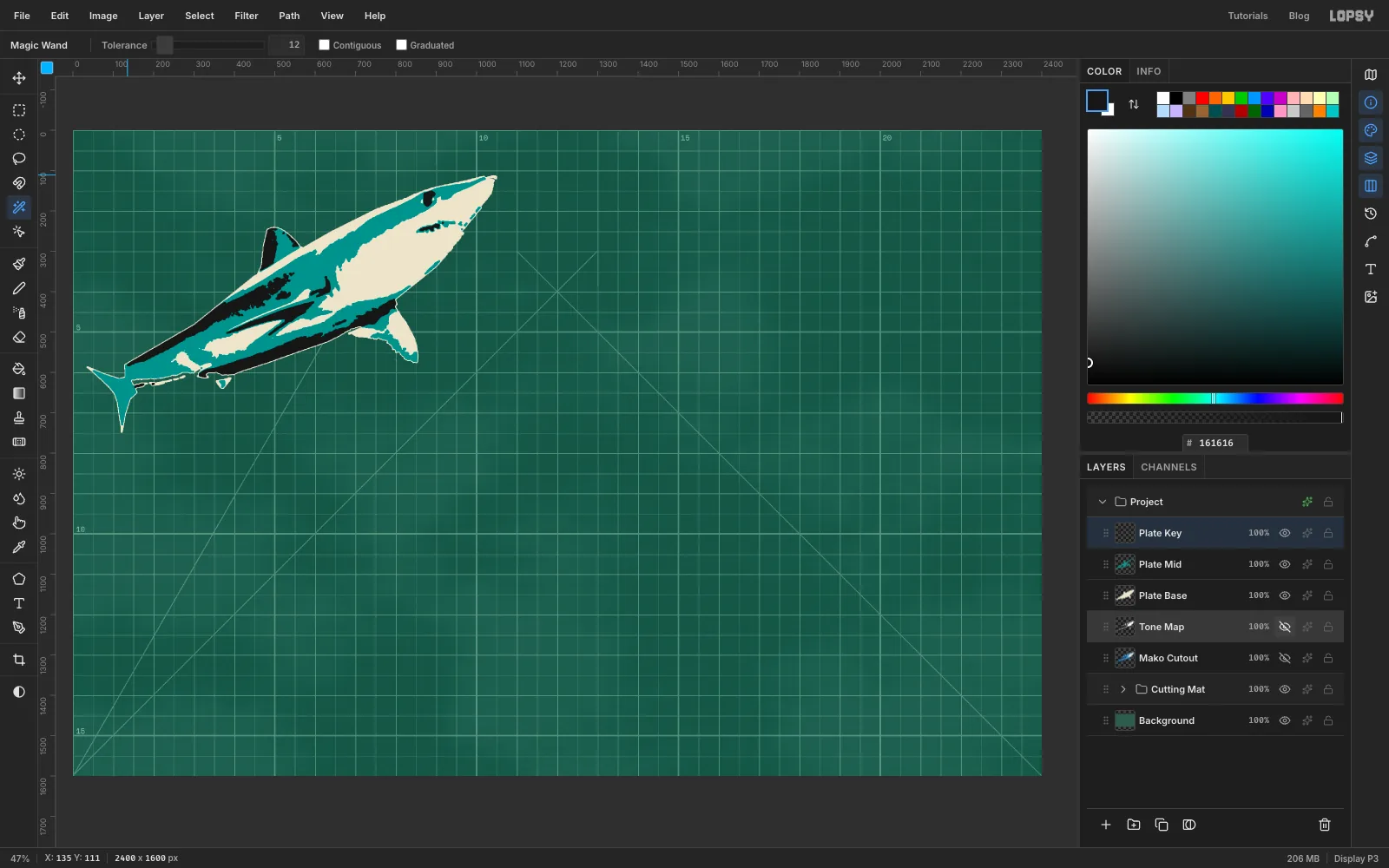Viewport: 1389px width, 868px height.
Task: Delete layer with trash icon
Action: tap(1325, 825)
